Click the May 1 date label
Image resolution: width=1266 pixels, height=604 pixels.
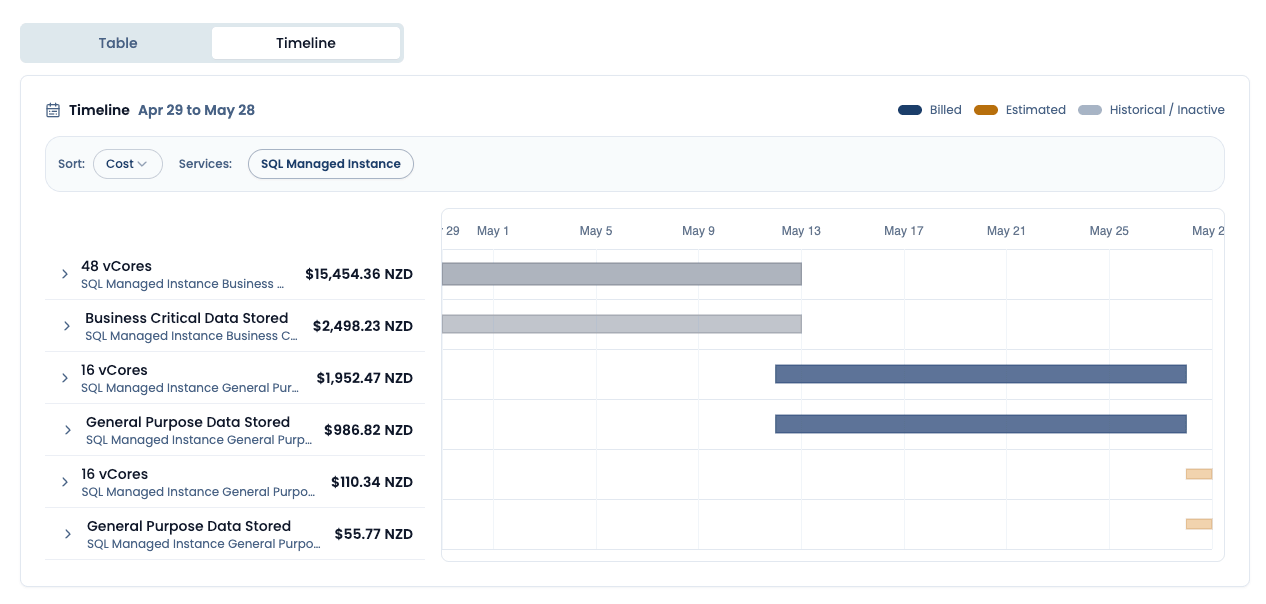[493, 231]
